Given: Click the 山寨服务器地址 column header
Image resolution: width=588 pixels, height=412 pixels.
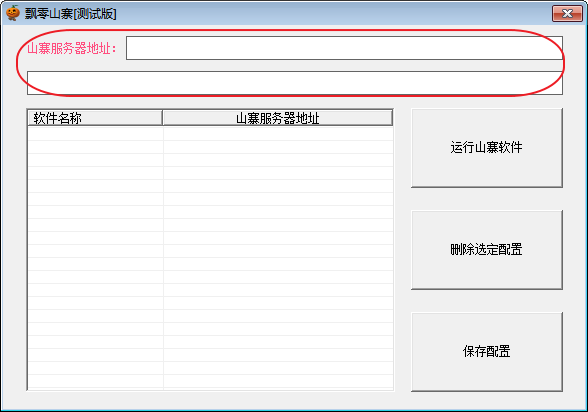Looking at the screenshot, I should pos(278,118).
